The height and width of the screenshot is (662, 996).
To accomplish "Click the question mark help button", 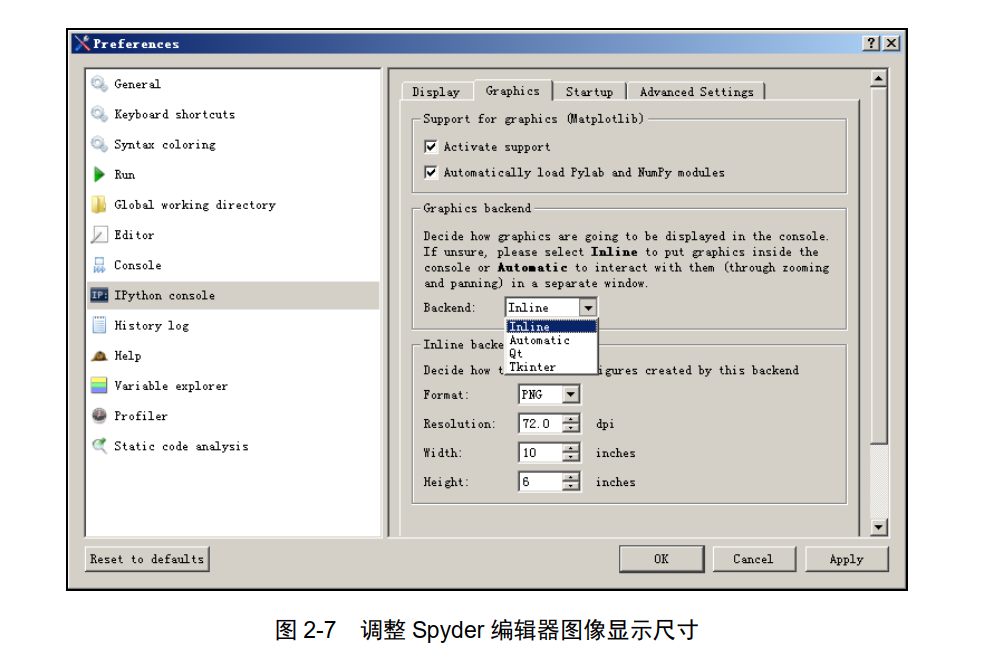I will [x=871, y=43].
